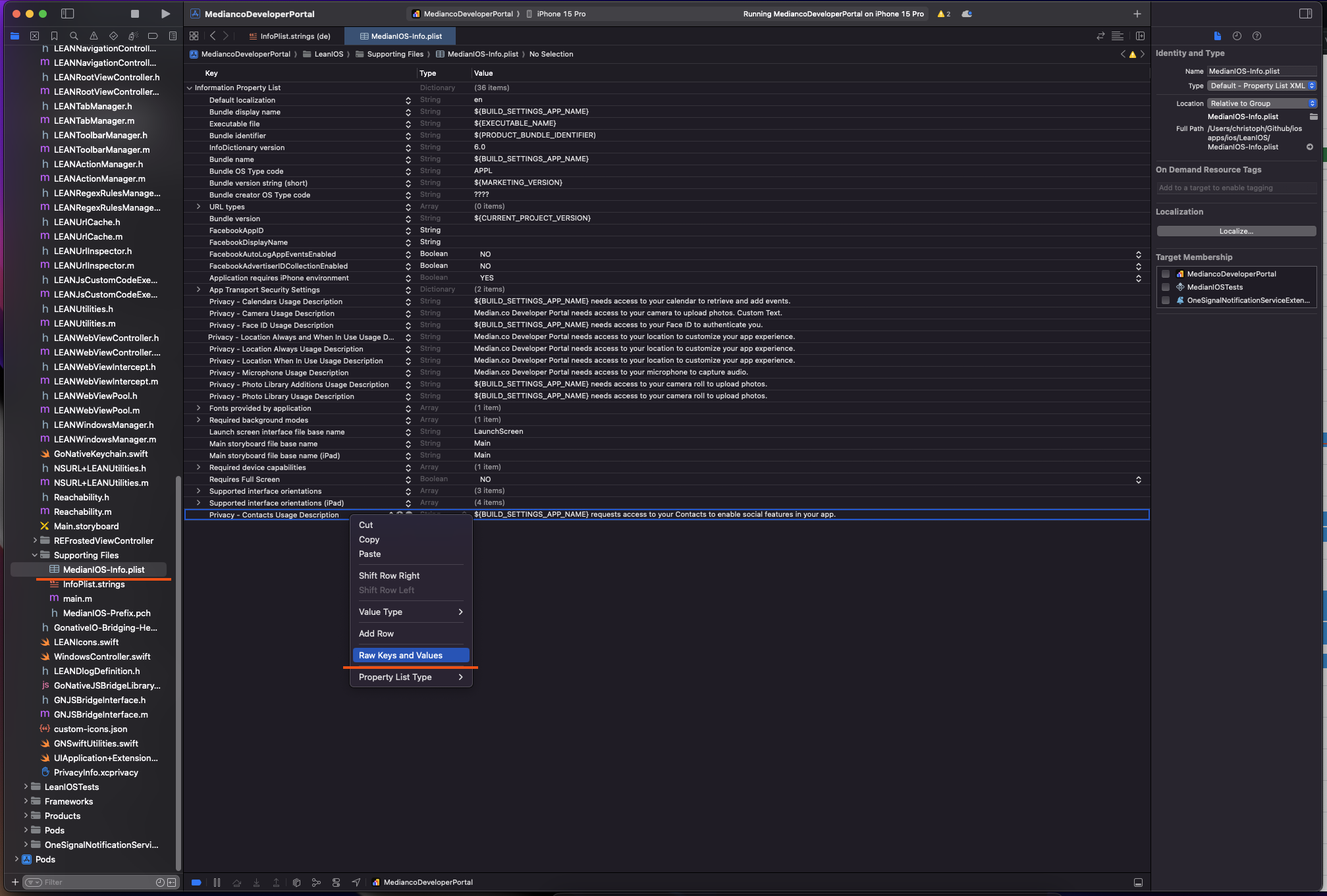This screenshot has height=896, width=1327.
Task: Select the Quick Help inspector tab
Action: (1257, 36)
